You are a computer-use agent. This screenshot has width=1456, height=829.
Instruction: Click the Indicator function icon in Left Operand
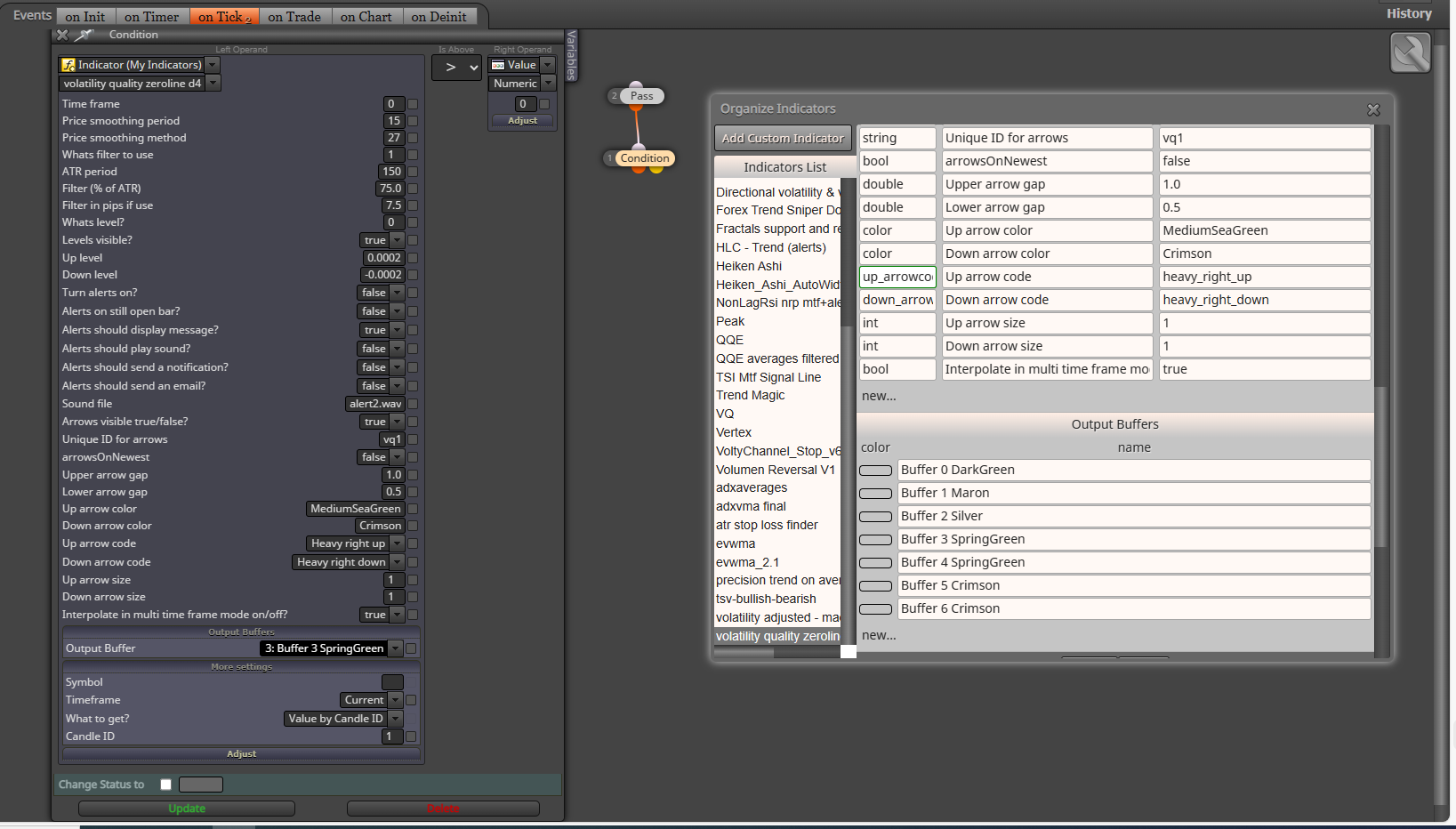[x=68, y=65]
